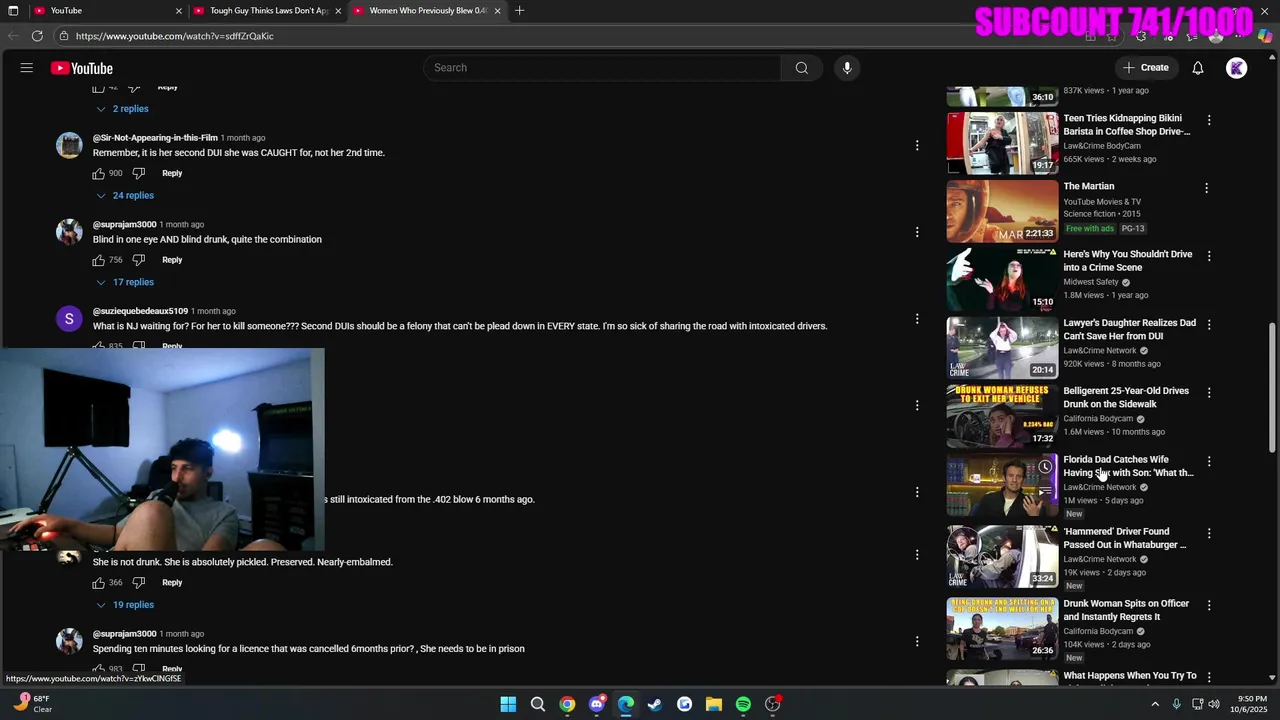Open @suprajam3000 channel from 'Blind in one eye' comment
This screenshot has width=1280, height=720.
pos(124,225)
